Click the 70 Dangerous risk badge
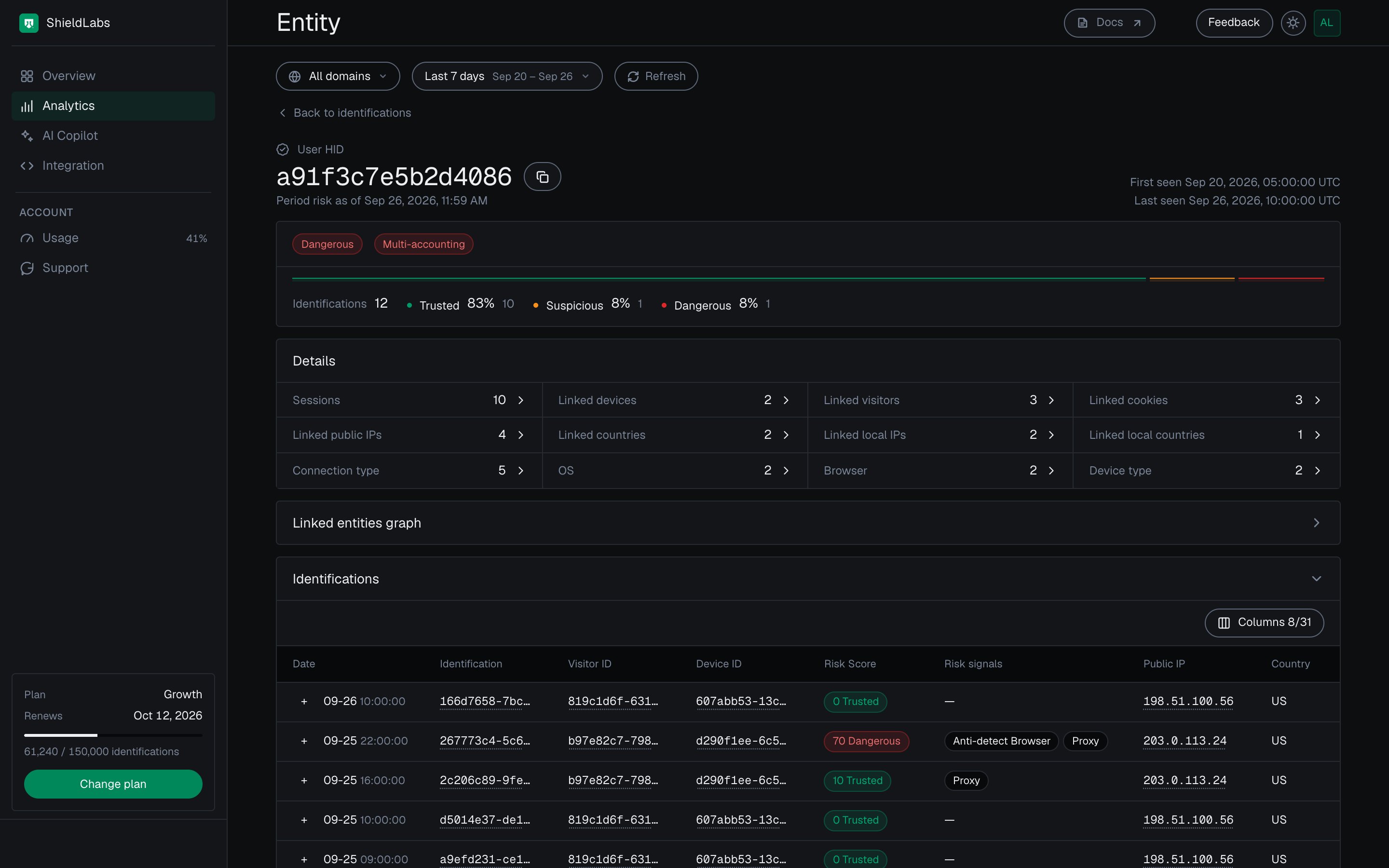The width and height of the screenshot is (1389, 868). click(x=866, y=741)
